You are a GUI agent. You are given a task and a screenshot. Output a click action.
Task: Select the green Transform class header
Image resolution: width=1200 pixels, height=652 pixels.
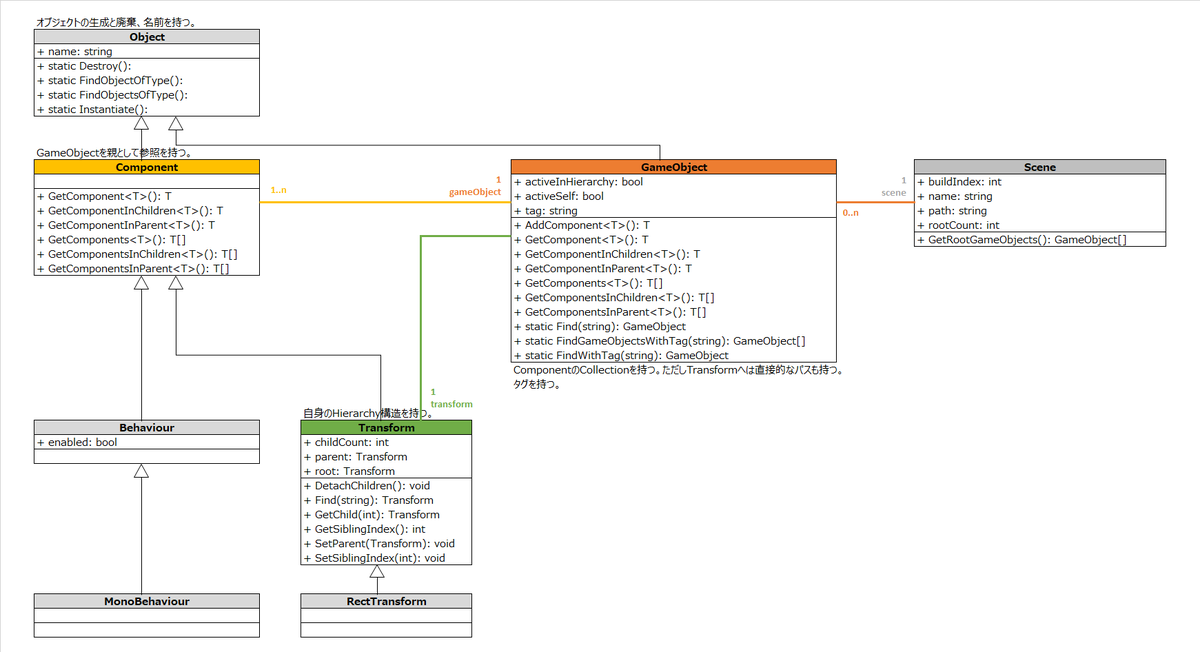click(386, 428)
